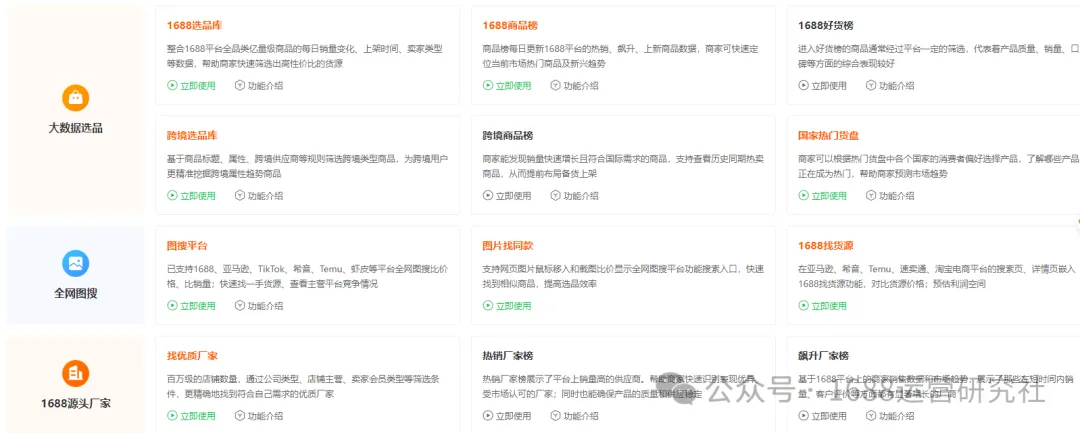Open the 图片找同款 card title
1080x433 pixels.
click(508, 246)
